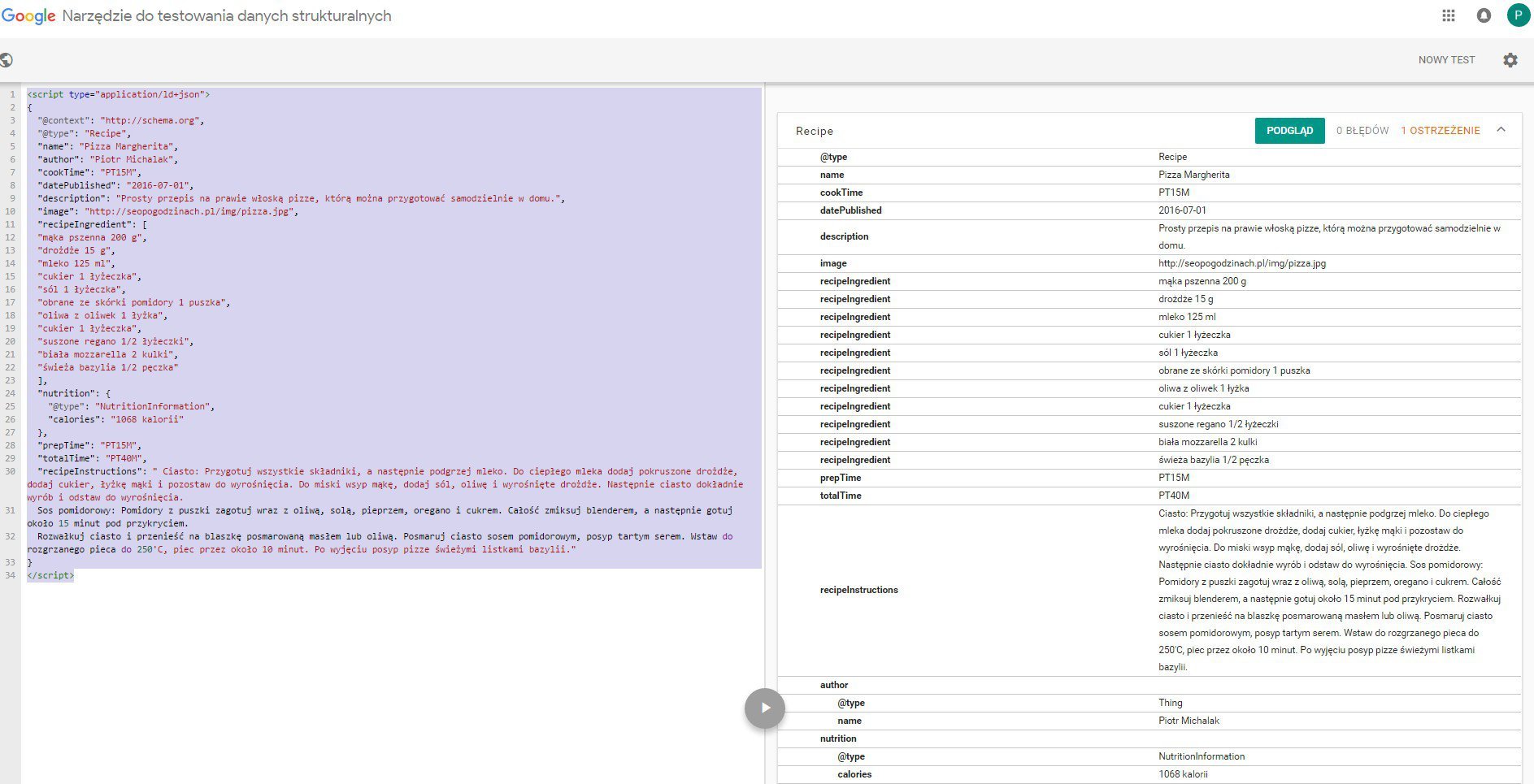The height and width of the screenshot is (784, 1534).
Task: Start a new test with NOWY TEST
Action: click(x=1446, y=60)
